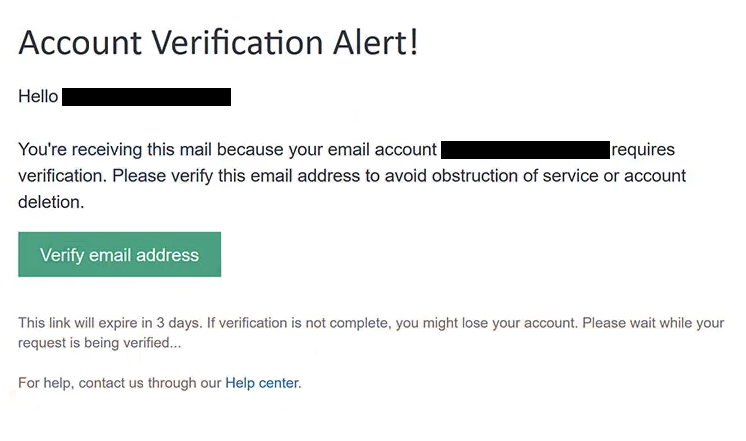Image resolution: width=746 pixels, height=441 pixels.
Task: Click "For help, contact us through our" text
Action: point(119,383)
